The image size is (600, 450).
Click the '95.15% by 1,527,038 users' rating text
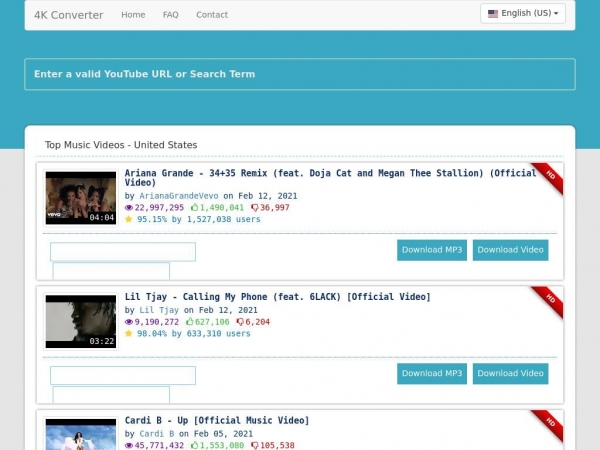coord(199,219)
